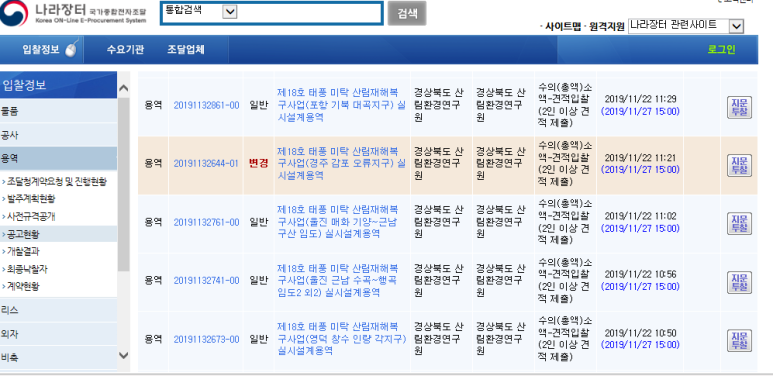Open 영덕 창수 인량 각지구 notice
This screenshot has width=773, height=376.
[341, 339]
